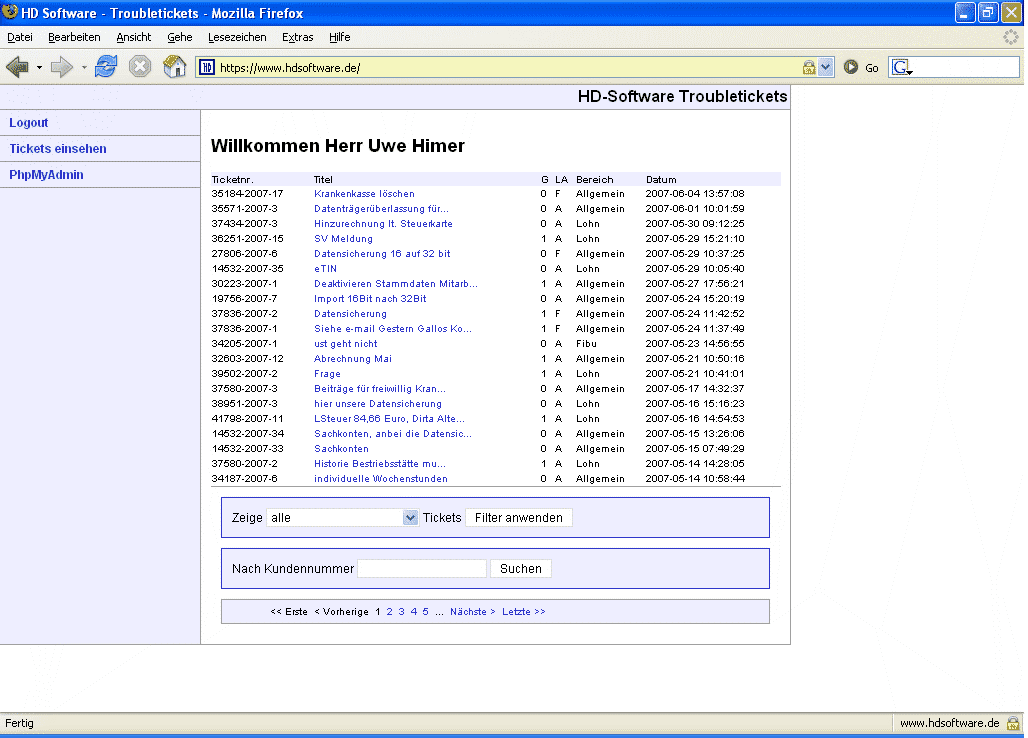Open ticket 'LSteuer 84,66 Euro, Dirta Alte...'

(389, 419)
